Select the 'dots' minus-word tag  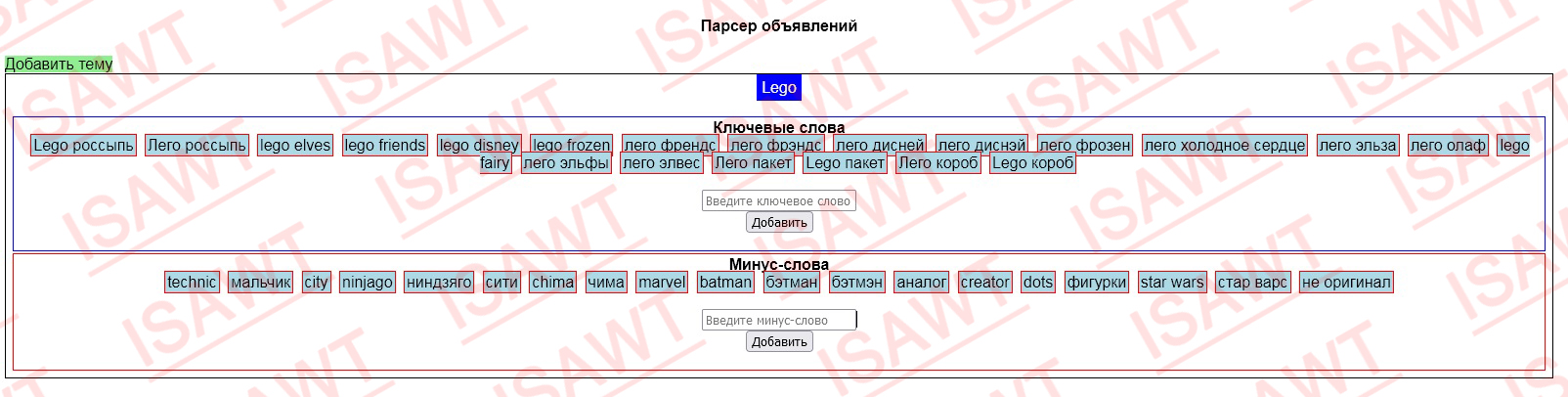tap(1038, 282)
